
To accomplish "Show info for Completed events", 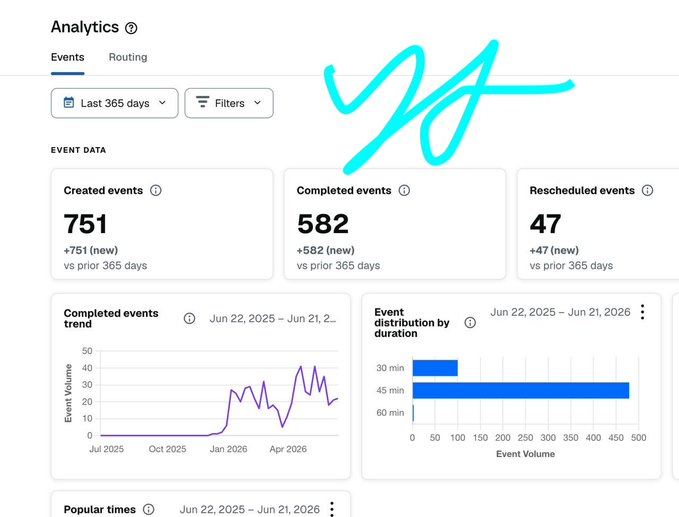I will coord(404,191).
